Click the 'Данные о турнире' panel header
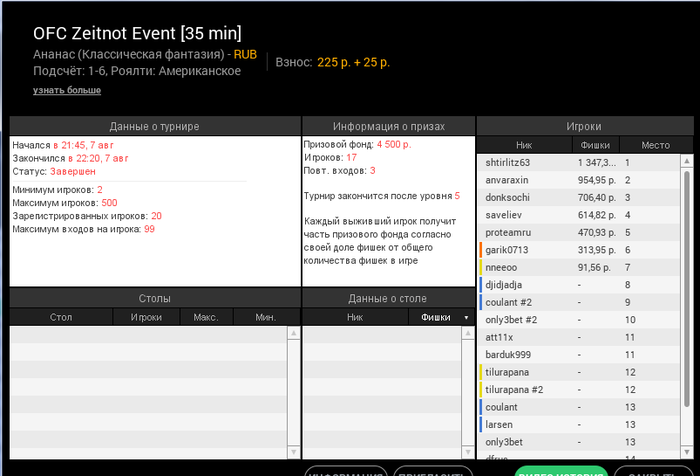 coord(155,126)
